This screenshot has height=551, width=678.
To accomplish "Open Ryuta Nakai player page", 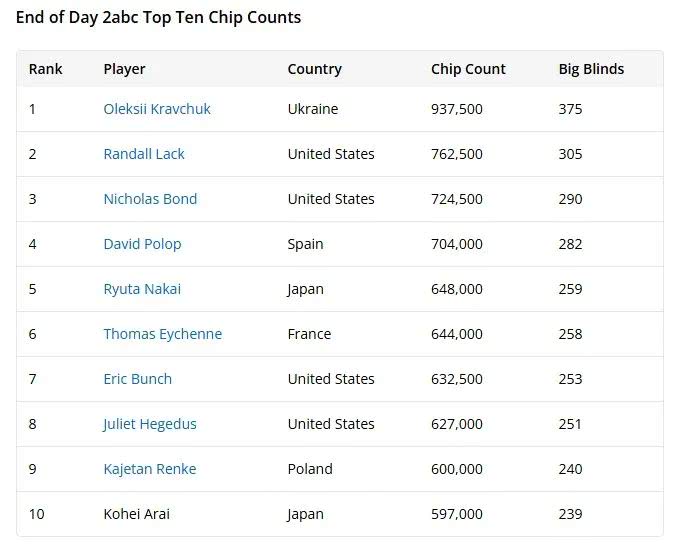I will tap(142, 289).
